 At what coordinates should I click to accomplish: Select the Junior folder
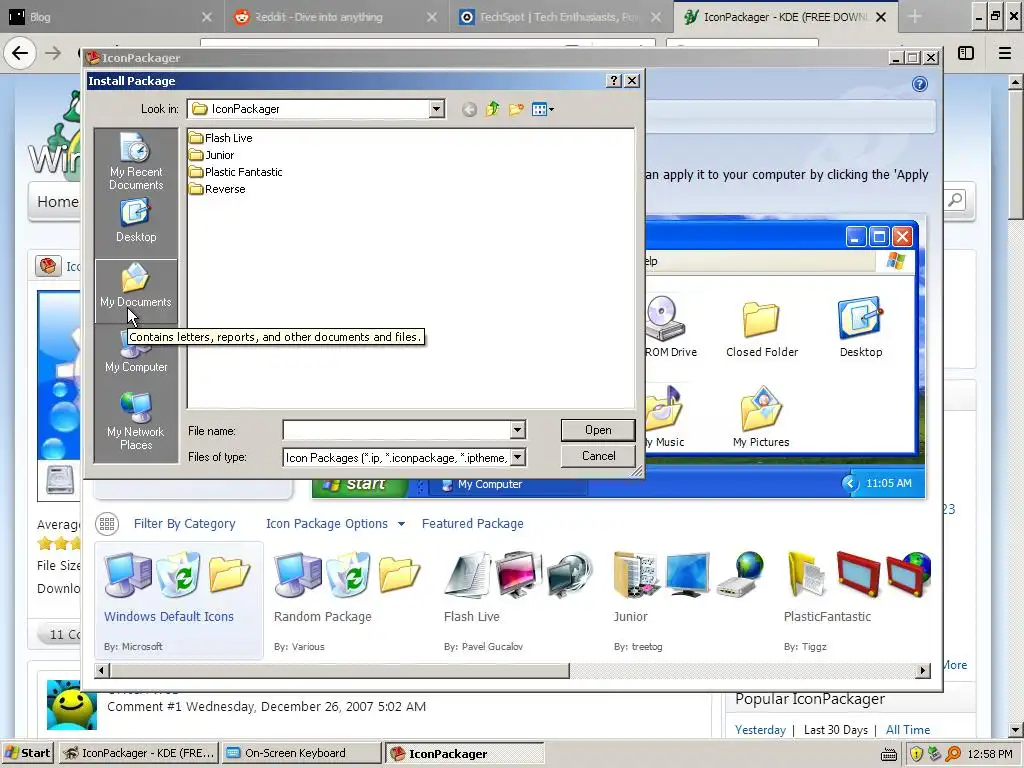[211, 155]
